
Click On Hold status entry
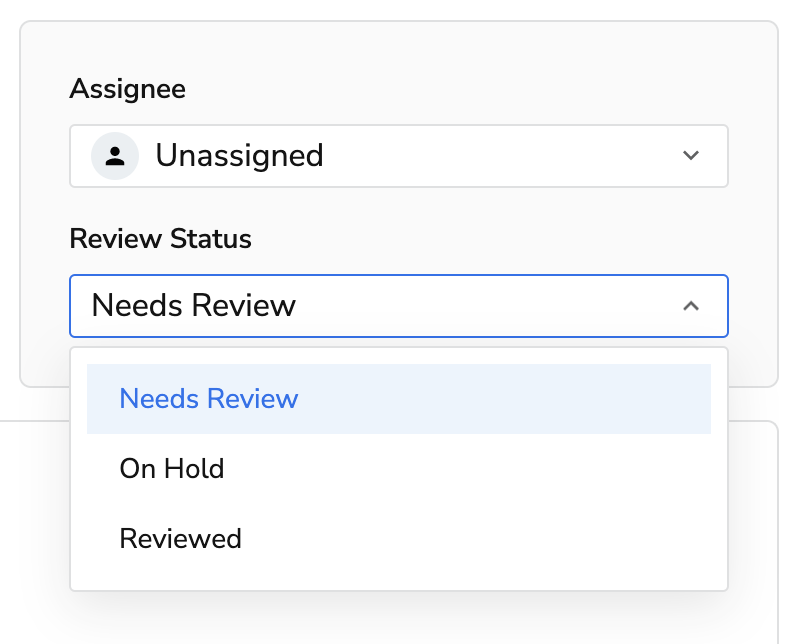pos(171,468)
